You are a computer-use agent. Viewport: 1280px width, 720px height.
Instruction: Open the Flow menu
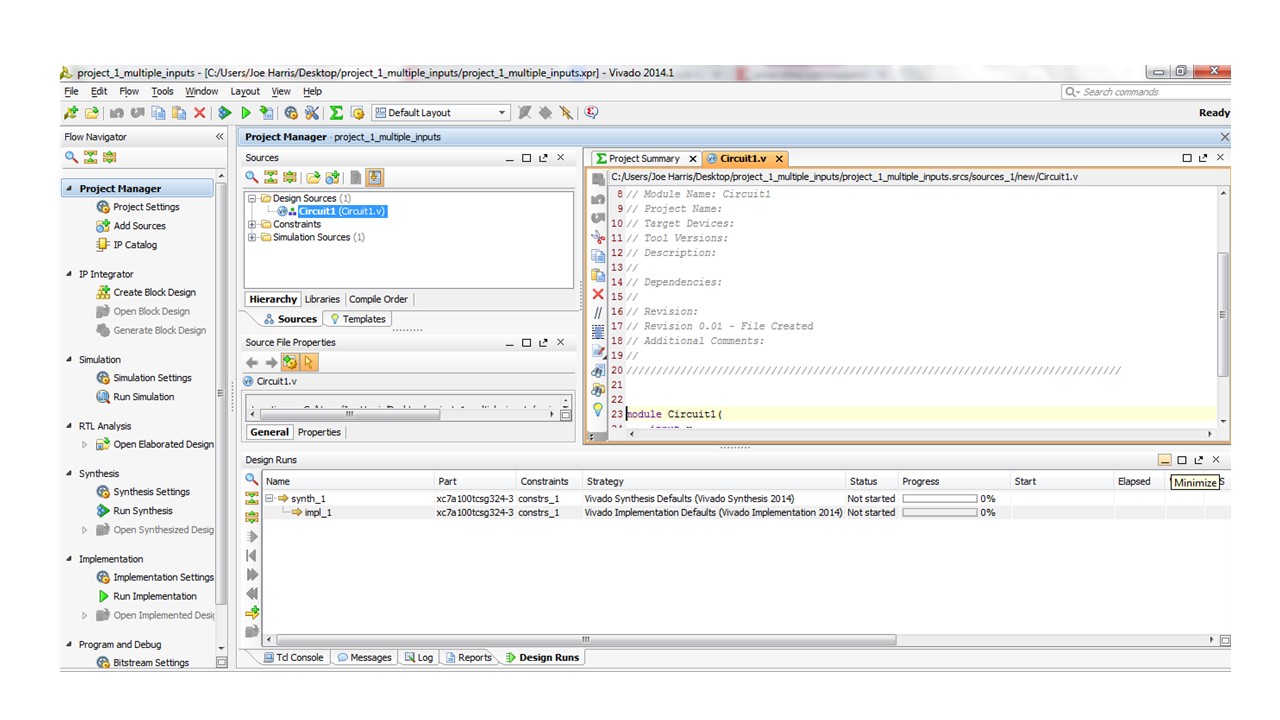[x=129, y=91]
